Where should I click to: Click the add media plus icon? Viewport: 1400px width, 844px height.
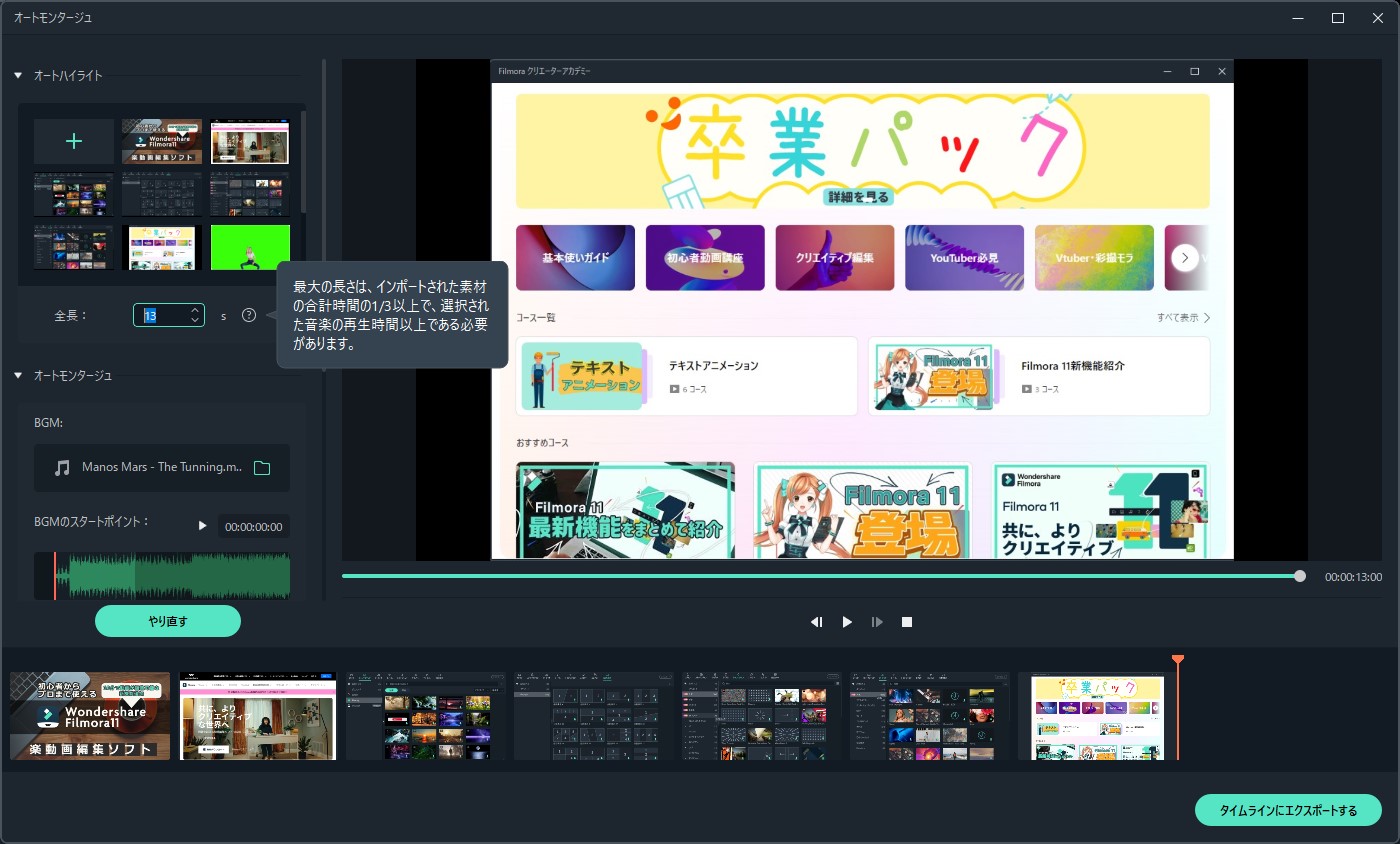pyautogui.click(x=73, y=142)
